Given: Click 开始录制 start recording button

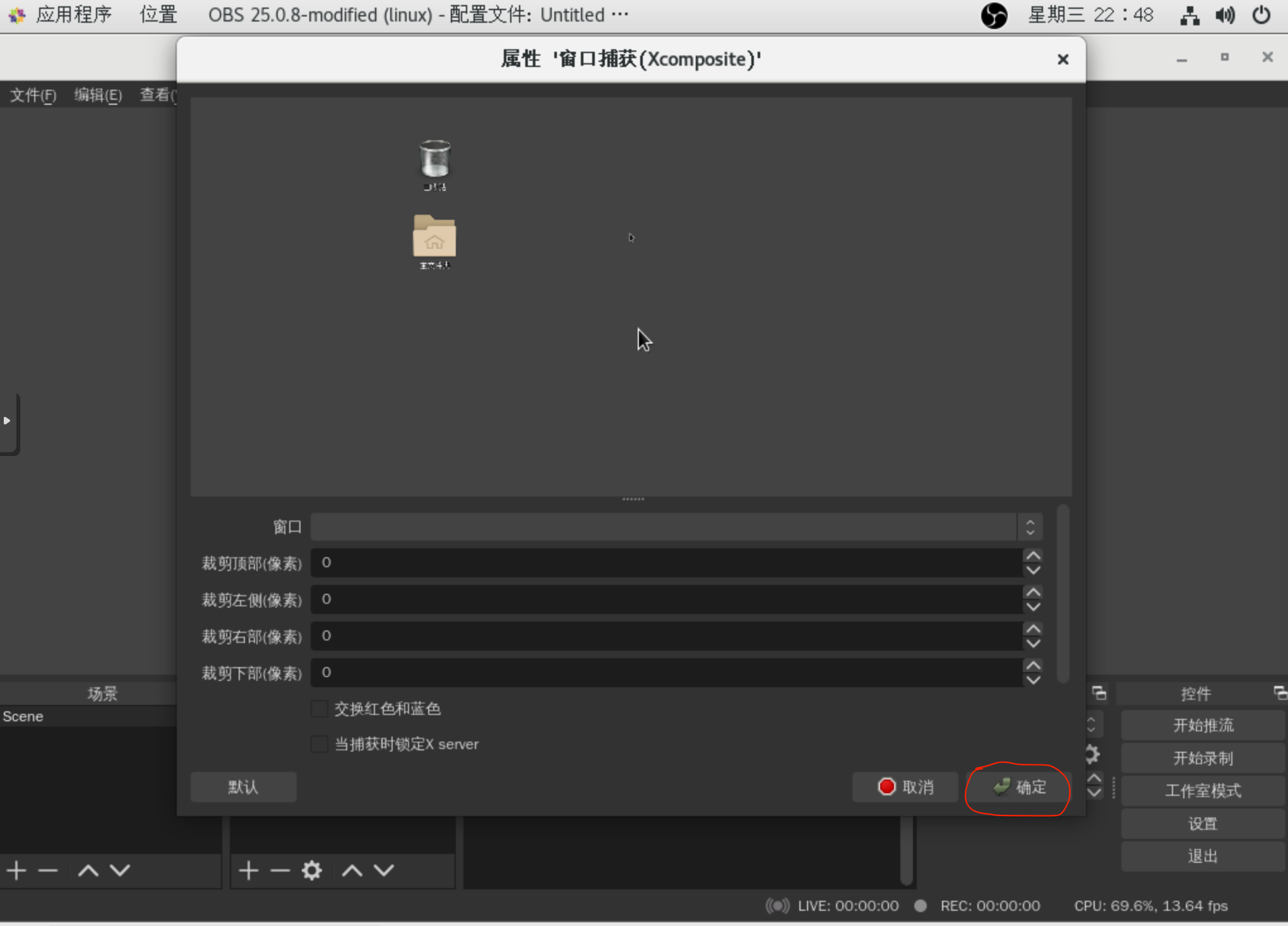Looking at the screenshot, I should pyautogui.click(x=1203, y=758).
